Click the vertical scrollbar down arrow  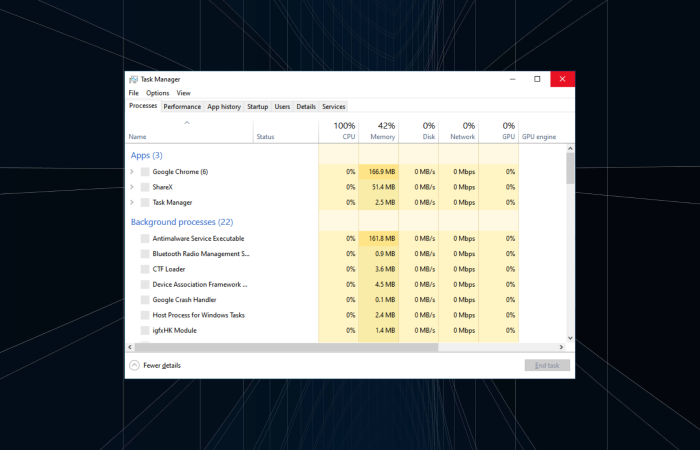[570, 338]
